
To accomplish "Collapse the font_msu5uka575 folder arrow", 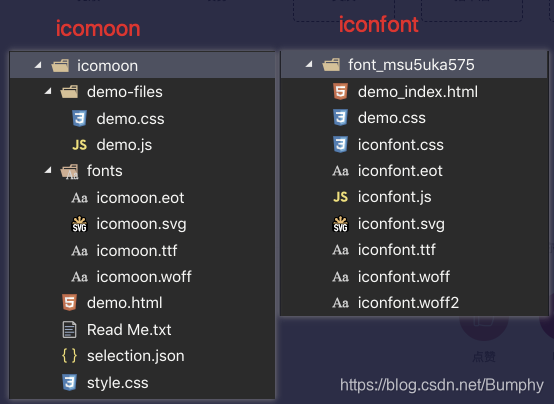I will 309,64.
